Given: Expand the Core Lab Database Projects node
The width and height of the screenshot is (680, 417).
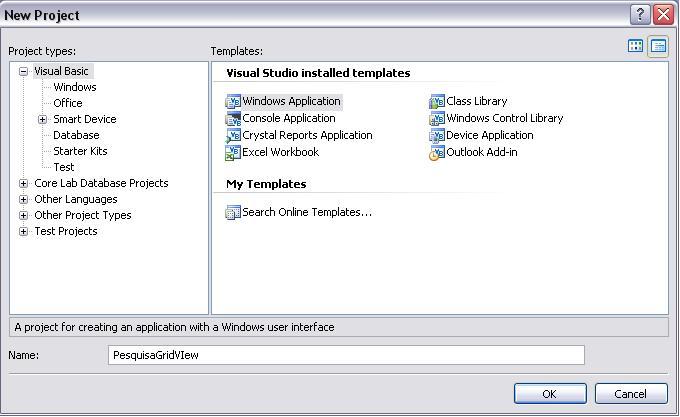Looking at the screenshot, I should [24, 183].
